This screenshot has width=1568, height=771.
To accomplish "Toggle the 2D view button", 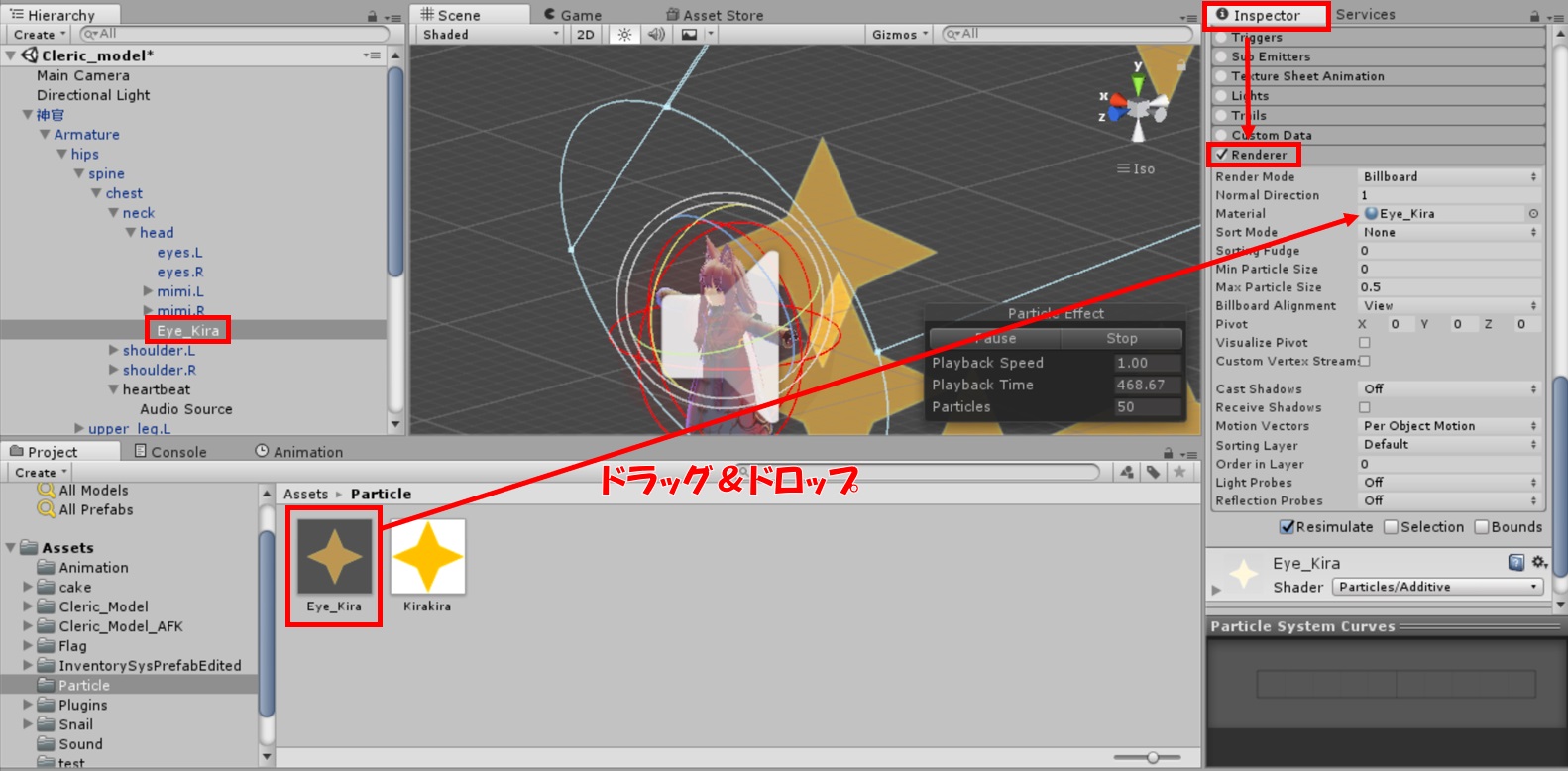I will 585,34.
